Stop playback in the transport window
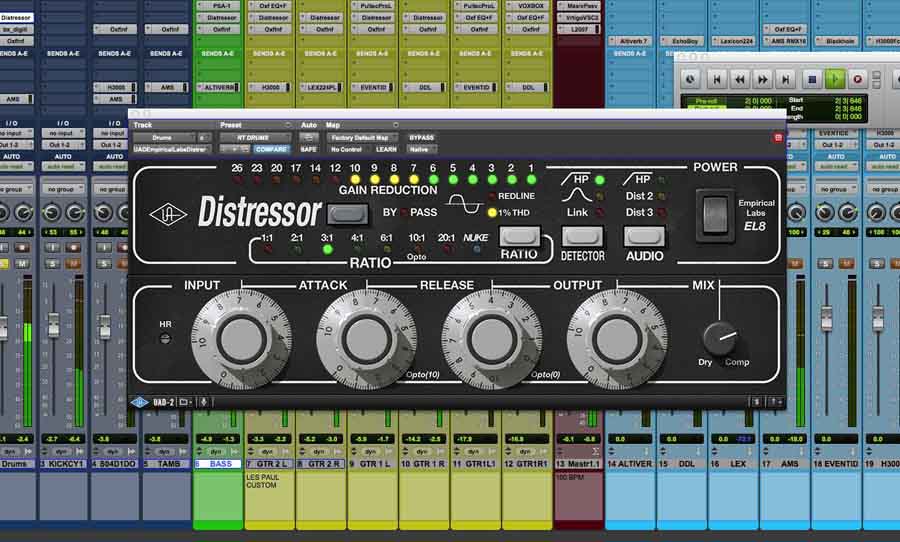The image size is (900, 542). [812, 79]
